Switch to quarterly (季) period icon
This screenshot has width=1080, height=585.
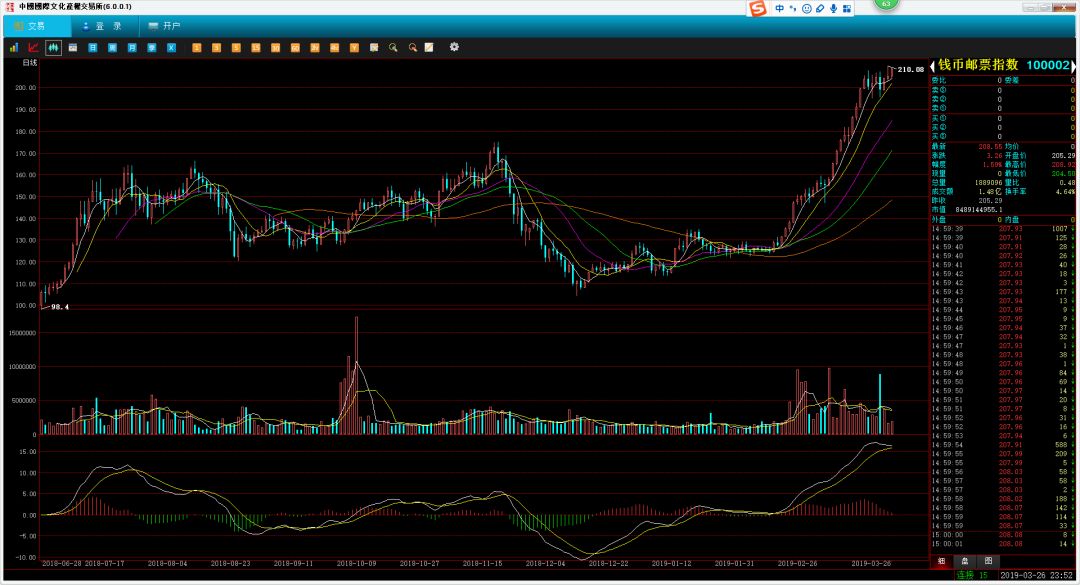[152, 48]
